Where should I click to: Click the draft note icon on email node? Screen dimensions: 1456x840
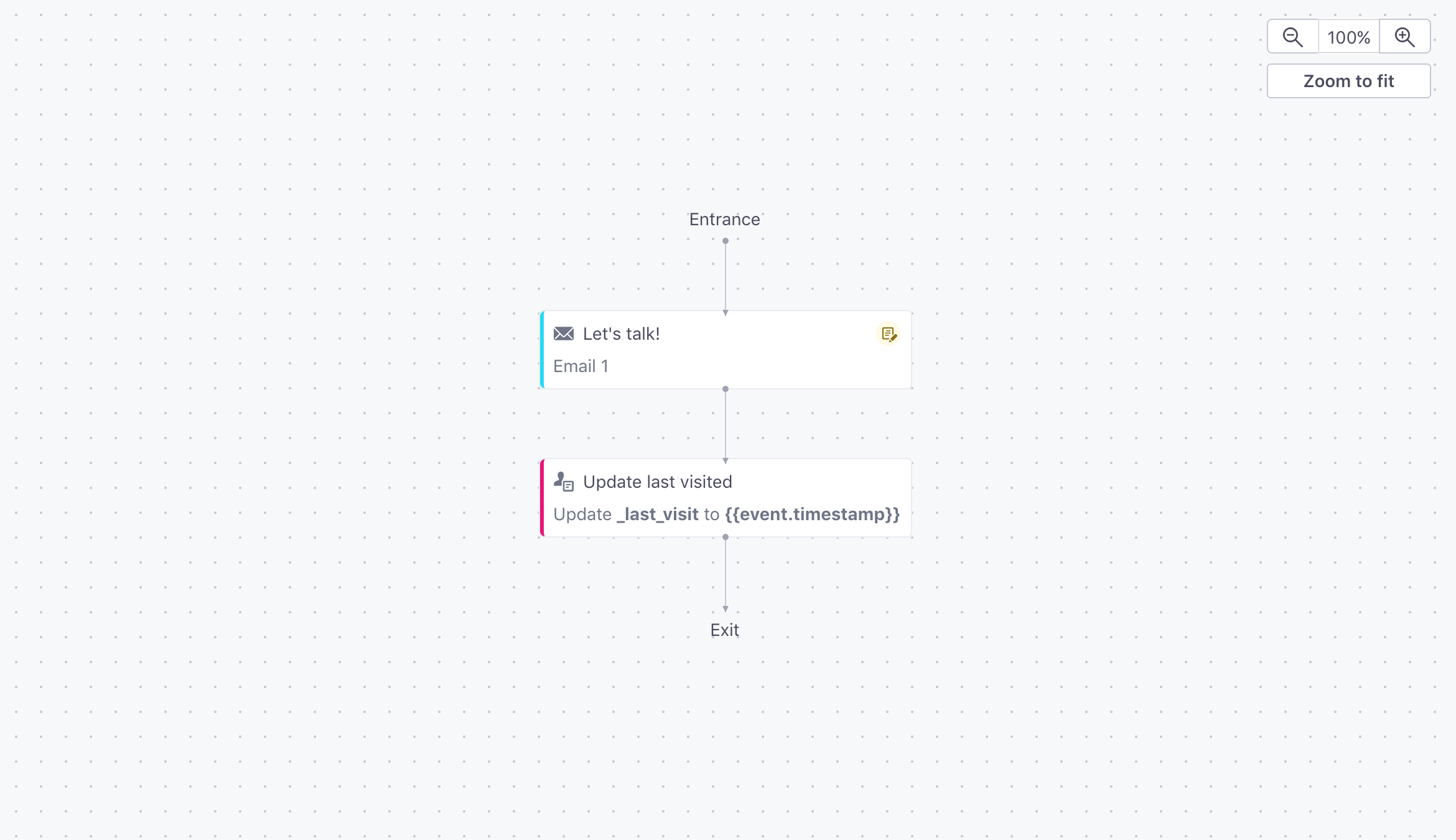click(889, 334)
